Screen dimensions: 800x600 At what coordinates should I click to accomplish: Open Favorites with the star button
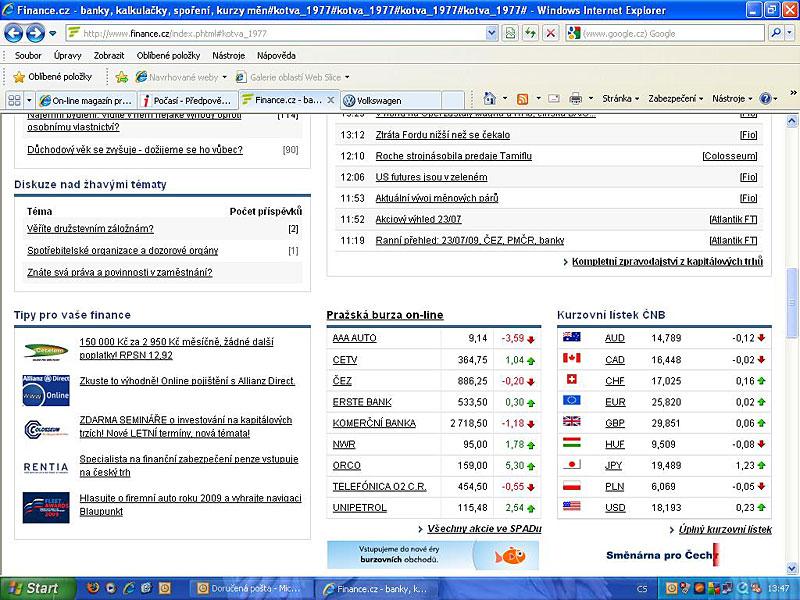pos(54,77)
